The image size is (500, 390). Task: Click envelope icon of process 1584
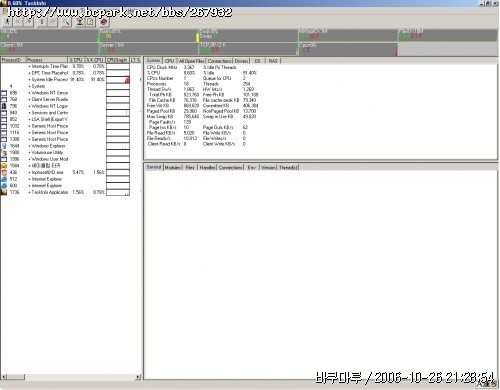pos(4,166)
